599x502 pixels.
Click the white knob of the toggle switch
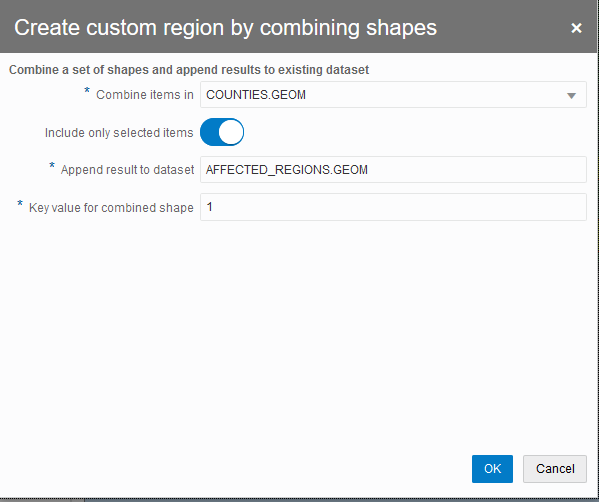231,132
